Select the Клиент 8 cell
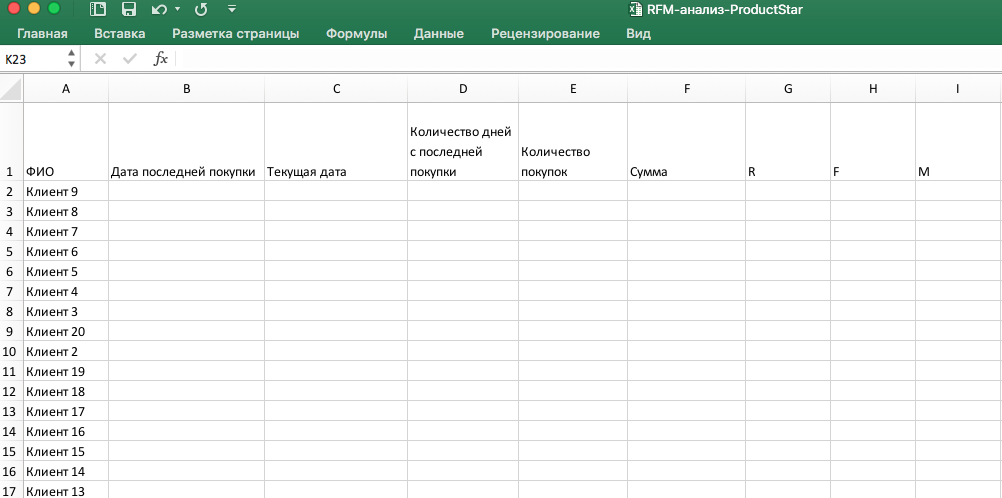The width and height of the screenshot is (1002, 498). [x=66, y=210]
